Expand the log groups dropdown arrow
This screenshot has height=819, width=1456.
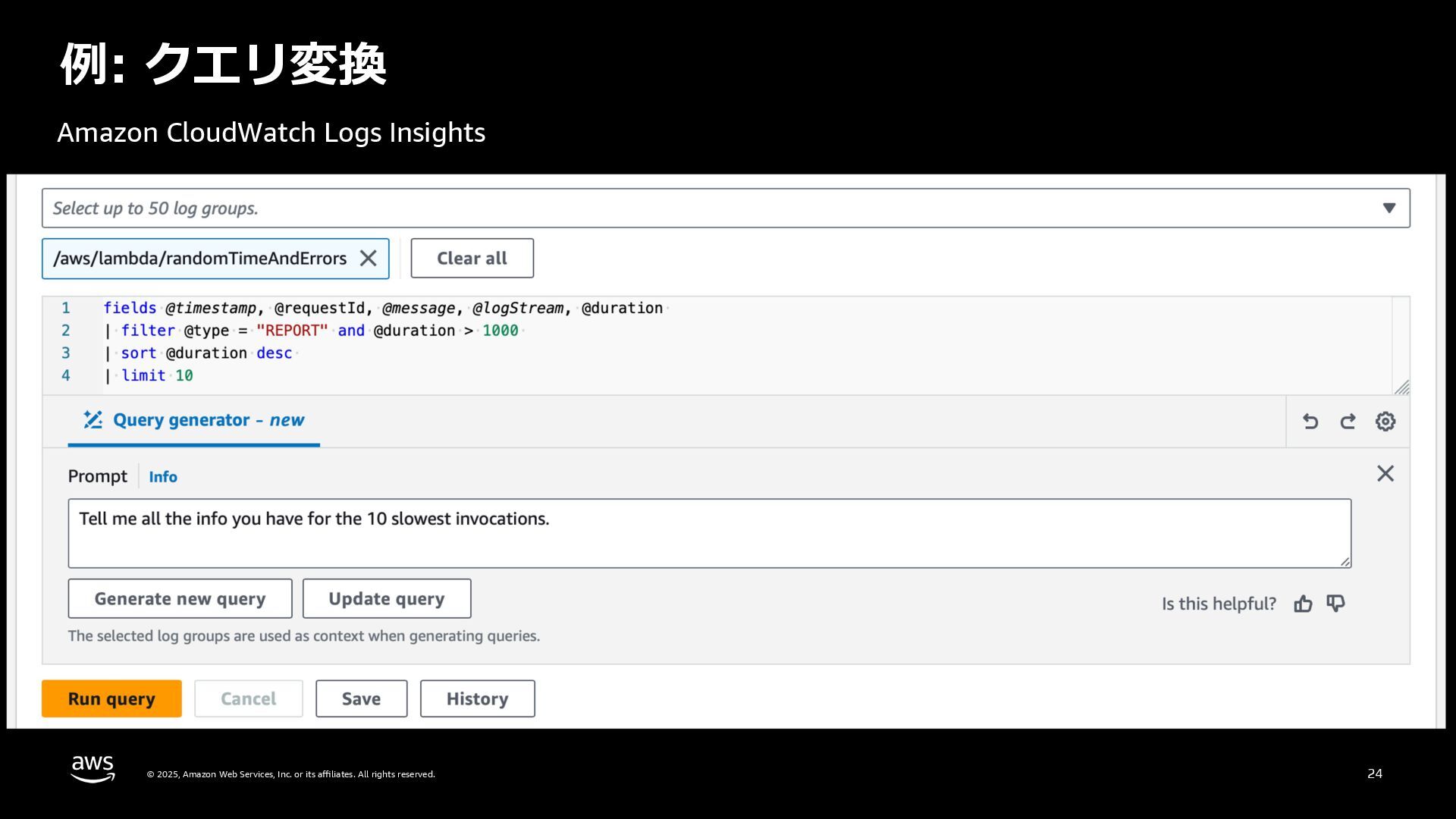[x=1389, y=208]
